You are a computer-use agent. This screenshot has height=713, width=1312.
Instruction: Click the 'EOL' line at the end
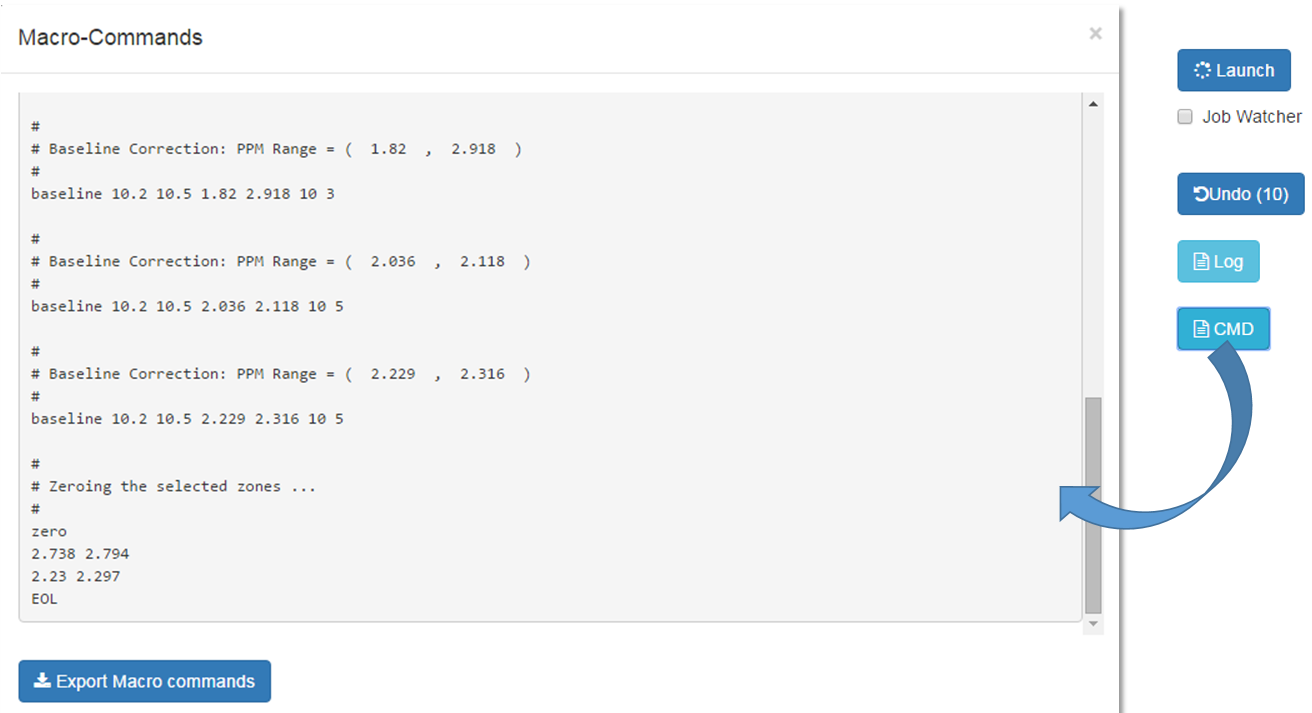44,599
